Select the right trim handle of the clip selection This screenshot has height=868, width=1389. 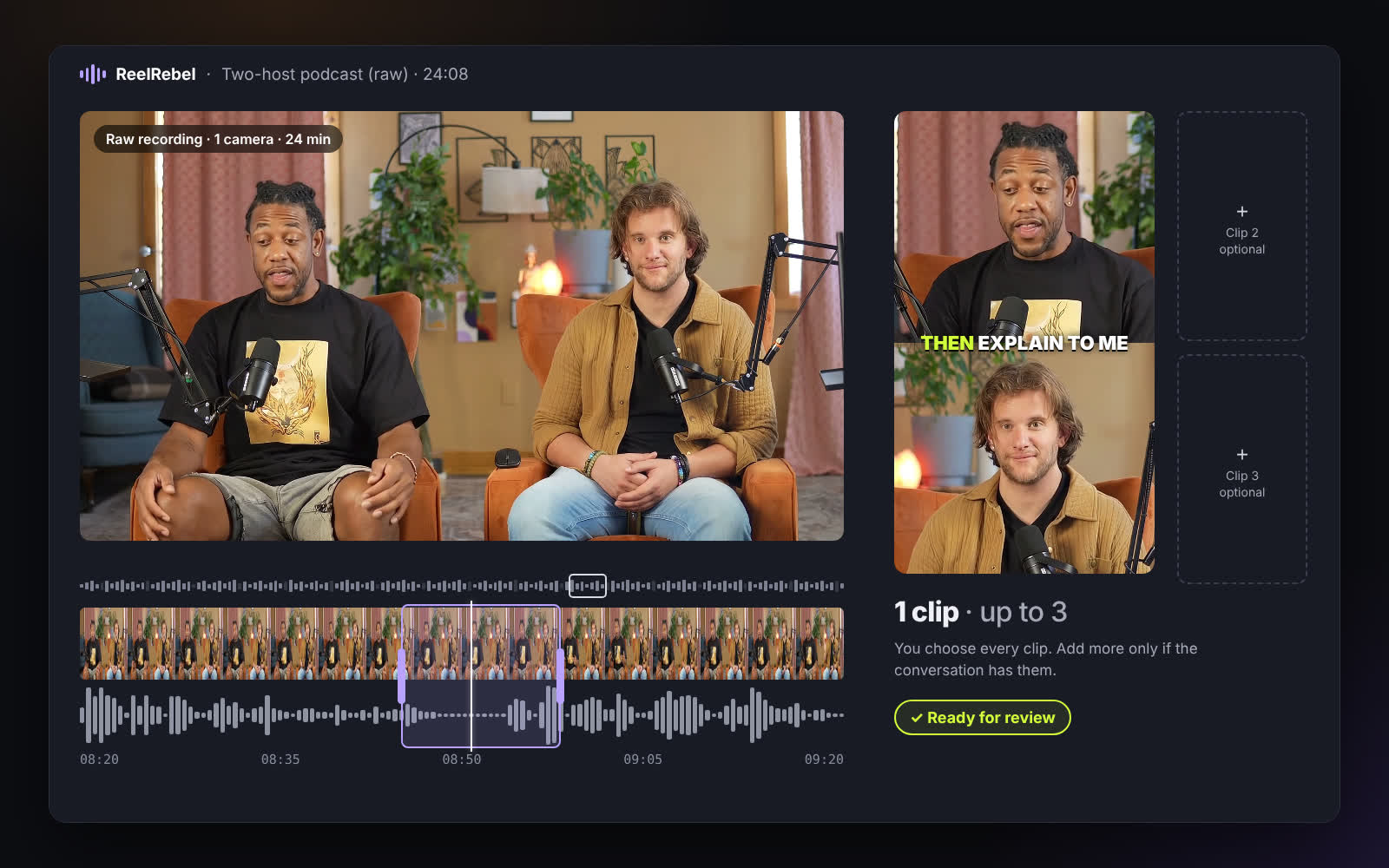[x=560, y=675]
